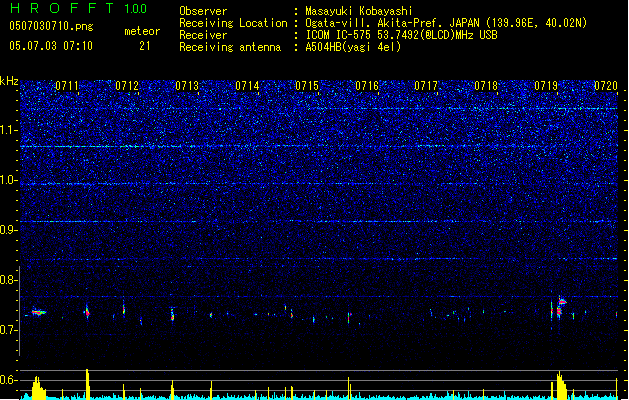
Task: Click the meteor echo just after 0710
Action: (x=39, y=312)
